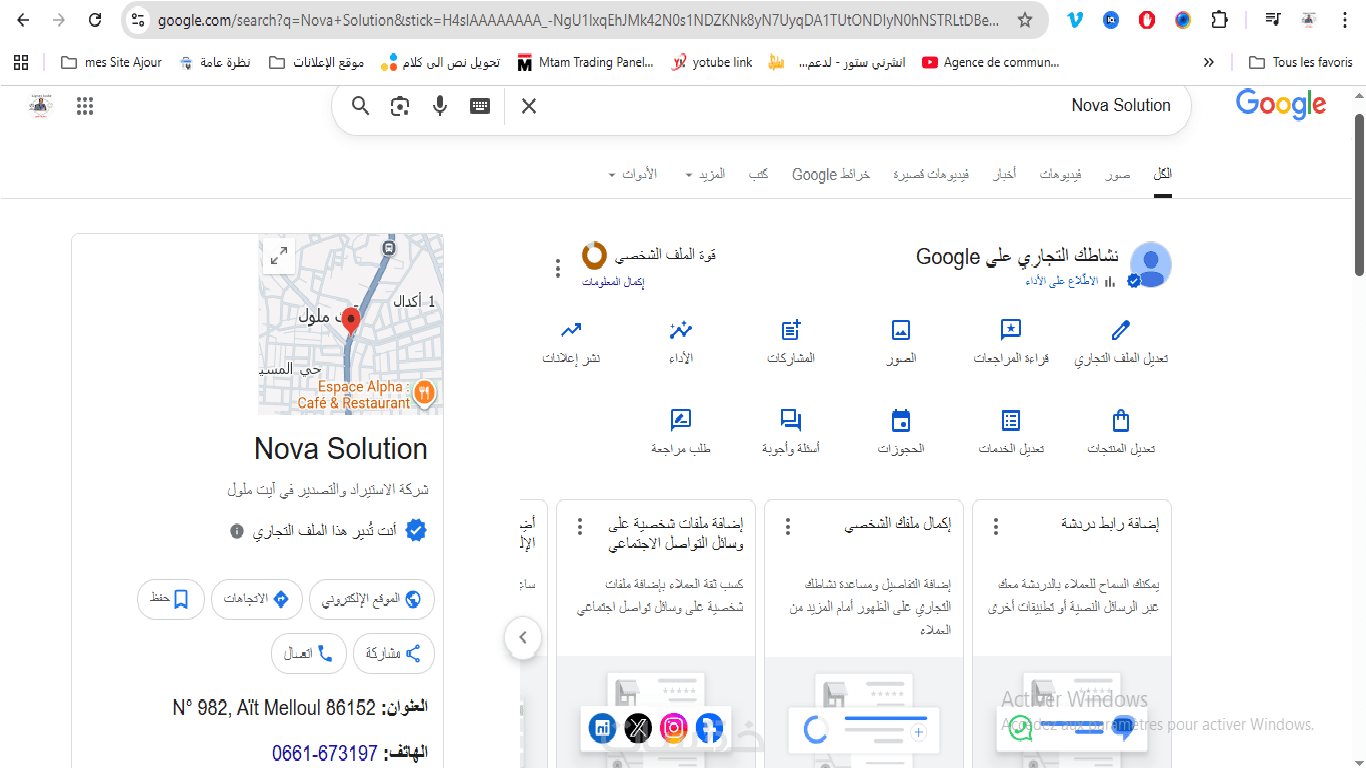Screen dimensions: 1366x768
Task: Open the Chrome media controls icon
Action: coord(1272,20)
